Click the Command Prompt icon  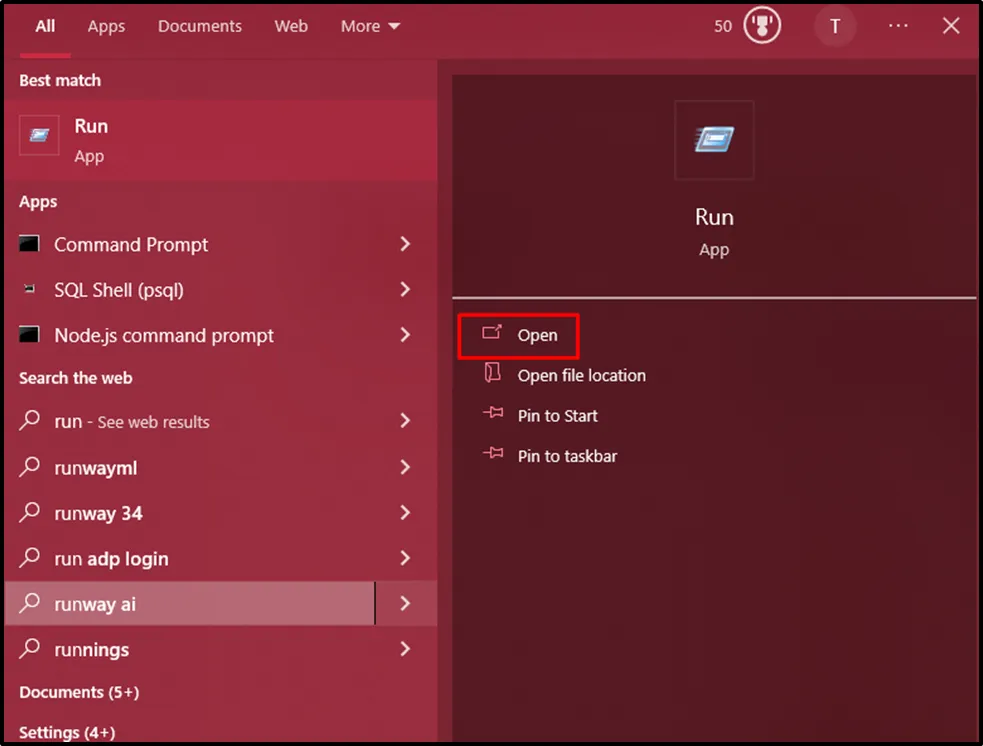(x=30, y=244)
